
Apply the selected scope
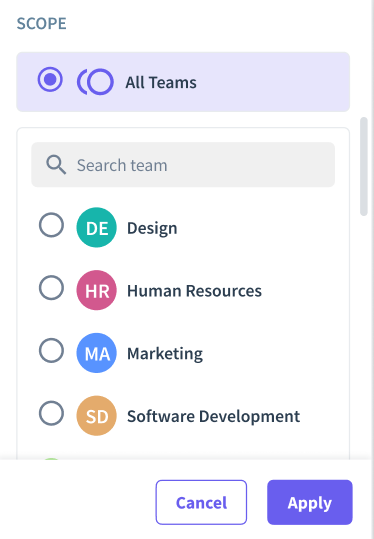pyautogui.click(x=310, y=502)
